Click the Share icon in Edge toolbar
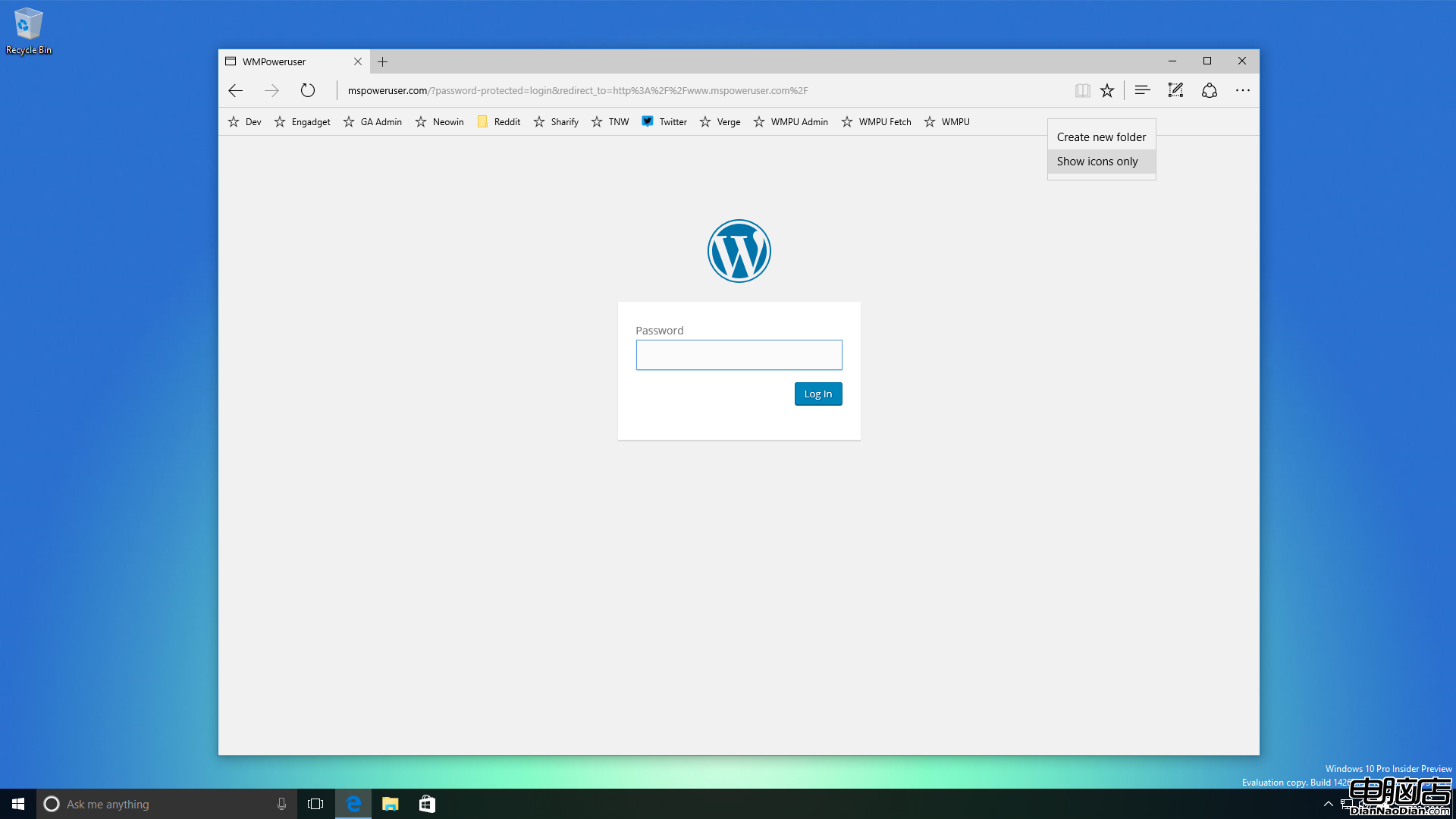 tap(1210, 90)
